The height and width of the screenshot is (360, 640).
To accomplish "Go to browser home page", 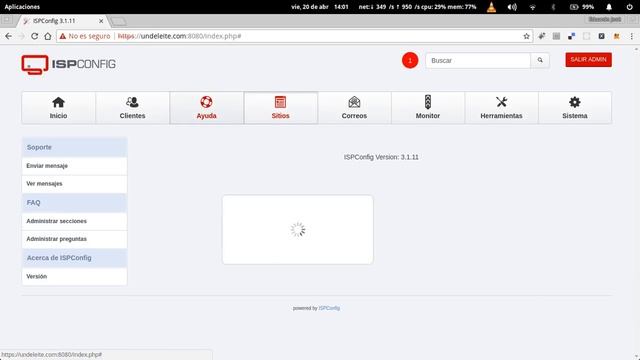I will click(x=48, y=36).
